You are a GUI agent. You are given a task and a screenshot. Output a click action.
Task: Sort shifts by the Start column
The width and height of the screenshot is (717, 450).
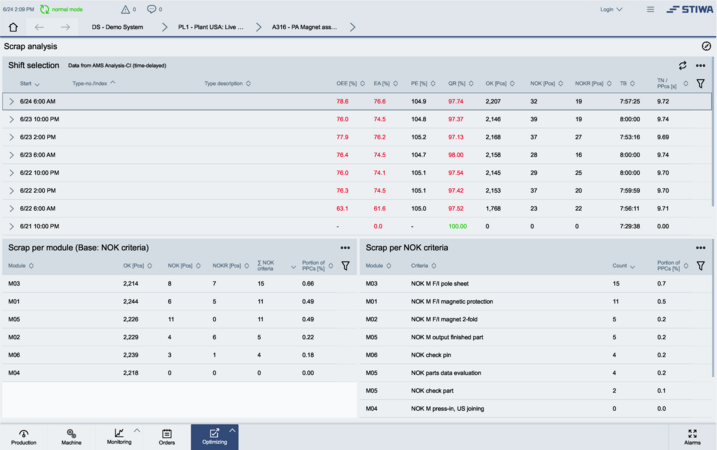pos(30,84)
